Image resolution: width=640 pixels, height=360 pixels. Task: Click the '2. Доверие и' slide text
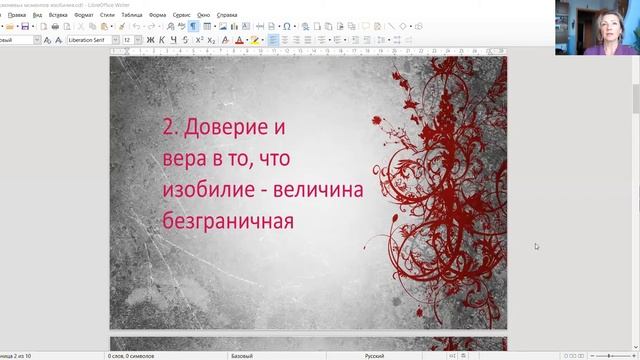[224, 127]
